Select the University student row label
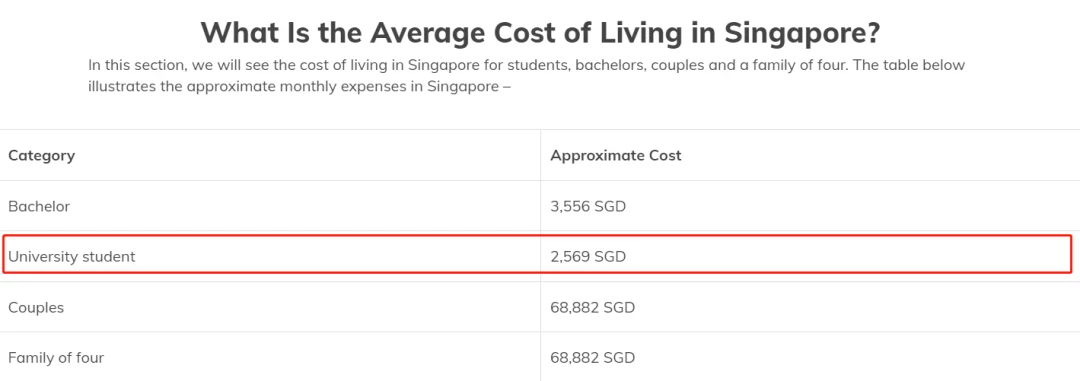1080x381 pixels. (72, 256)
